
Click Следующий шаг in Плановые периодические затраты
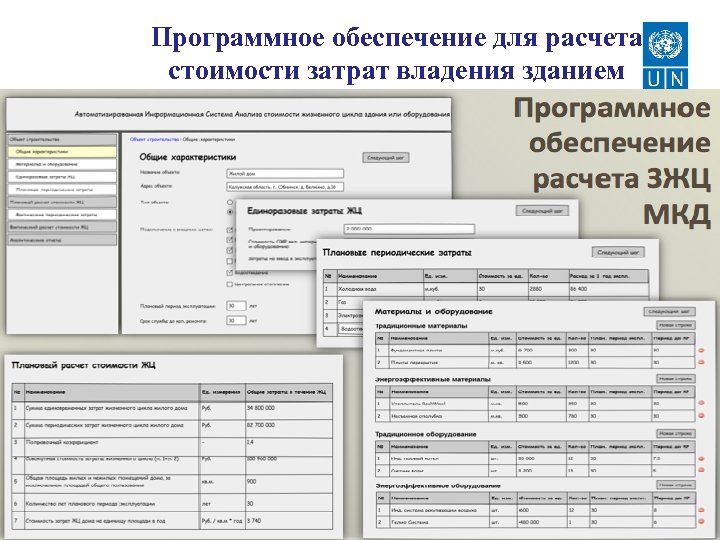[618, 253]
